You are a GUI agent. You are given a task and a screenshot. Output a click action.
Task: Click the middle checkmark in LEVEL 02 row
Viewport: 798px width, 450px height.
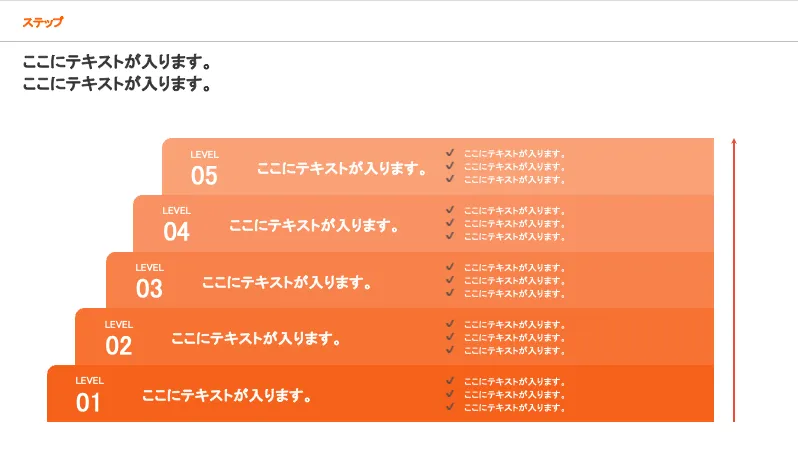(x=450, y=337)
